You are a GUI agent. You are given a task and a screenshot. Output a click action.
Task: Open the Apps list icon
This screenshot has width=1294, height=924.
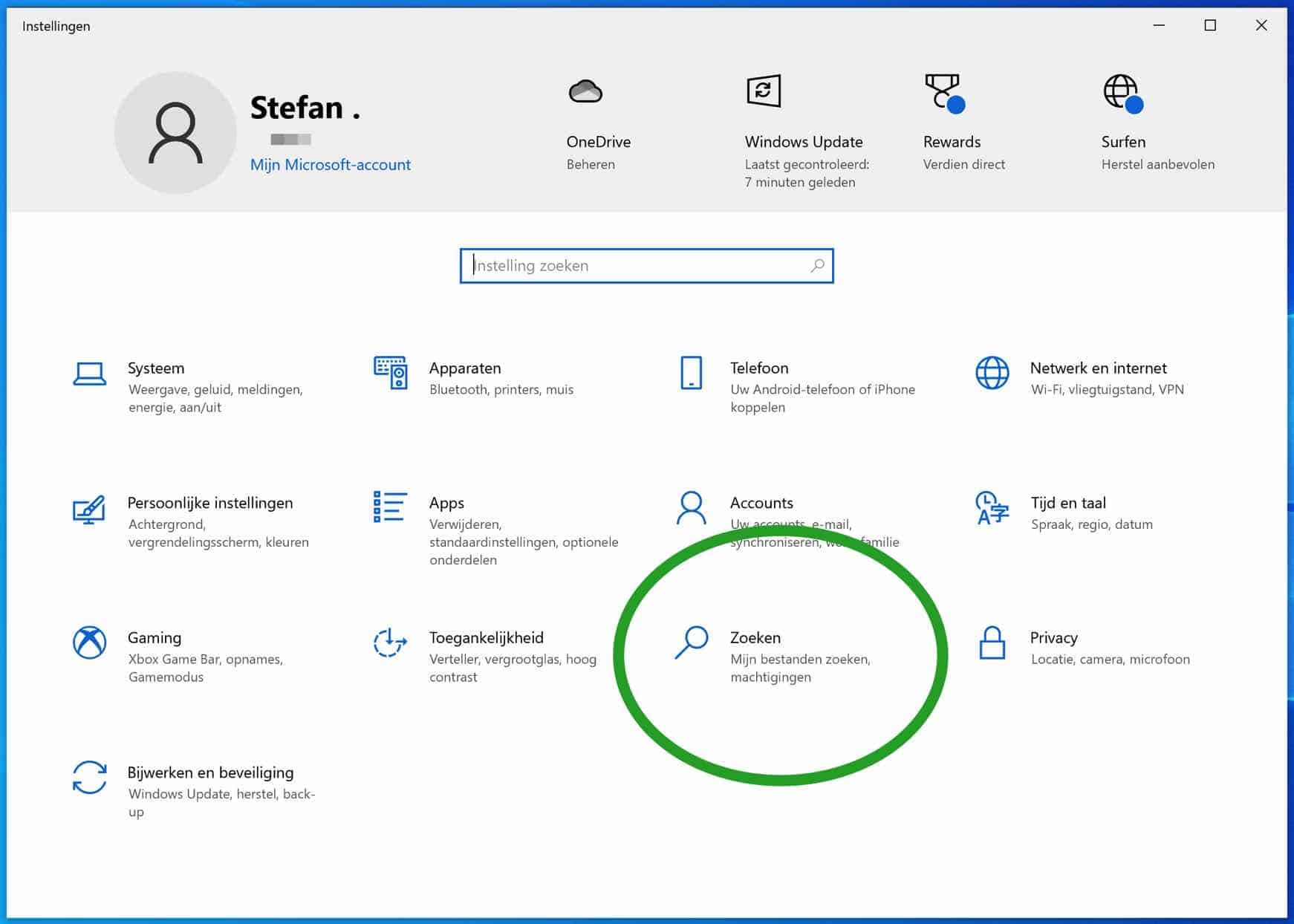pos(390,507)
